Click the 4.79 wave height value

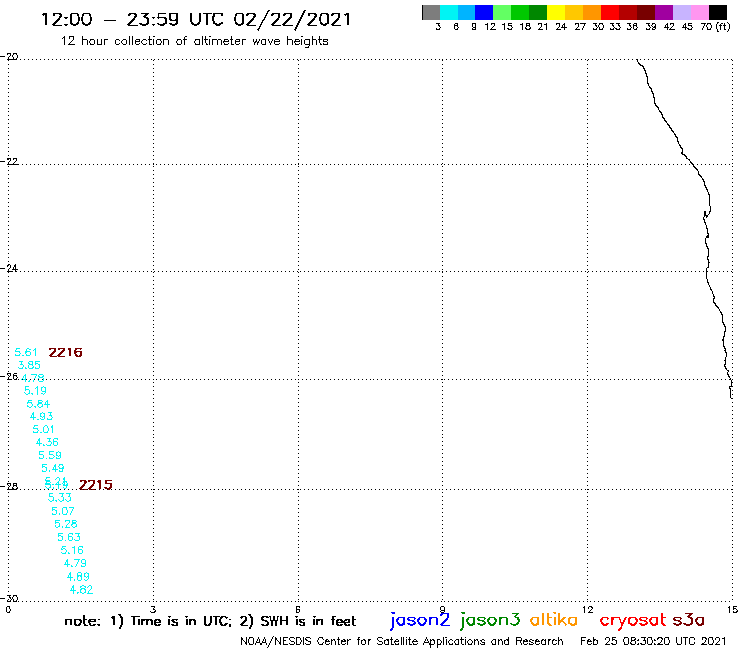(75, 563)
